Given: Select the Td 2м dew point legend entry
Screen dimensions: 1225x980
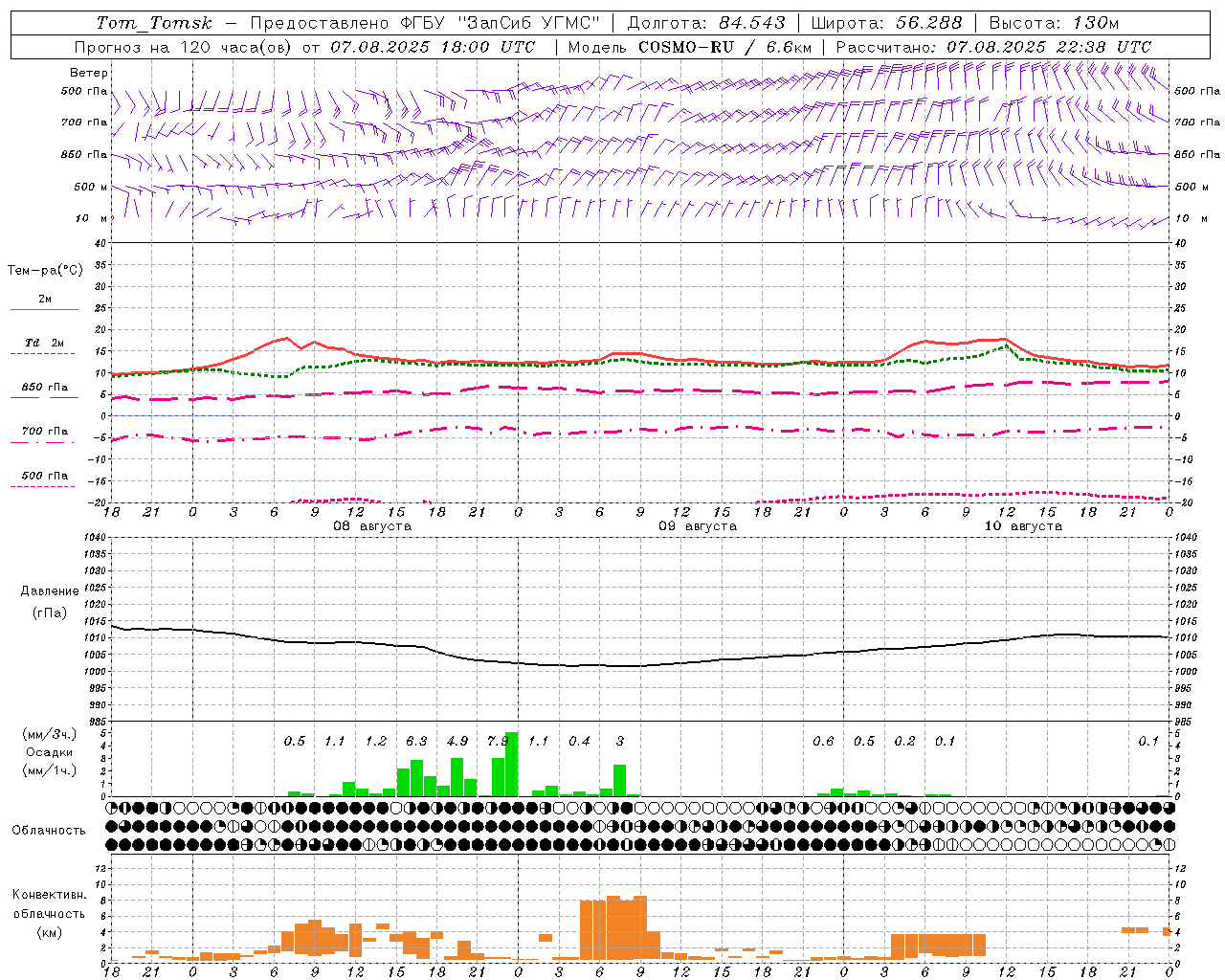Looking at the screenshot, I should pyautogui.click(x=45, y=343).
